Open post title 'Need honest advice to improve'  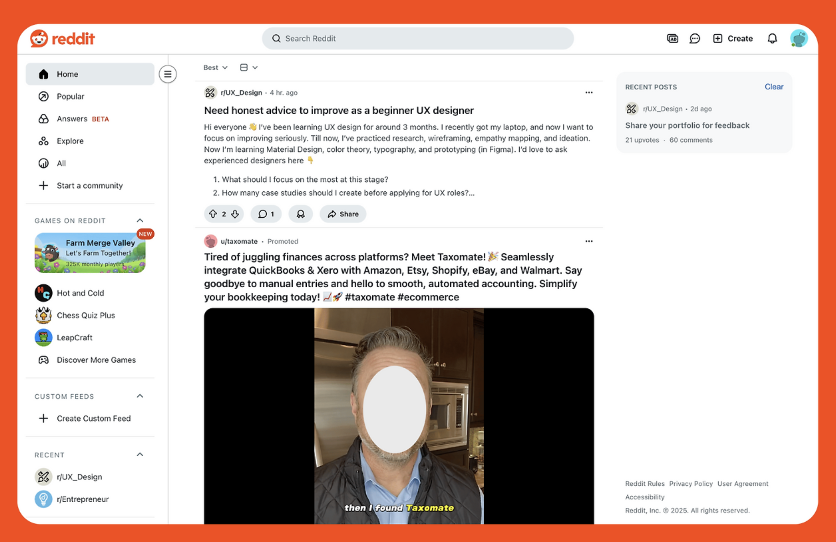[x=339, y=110]
